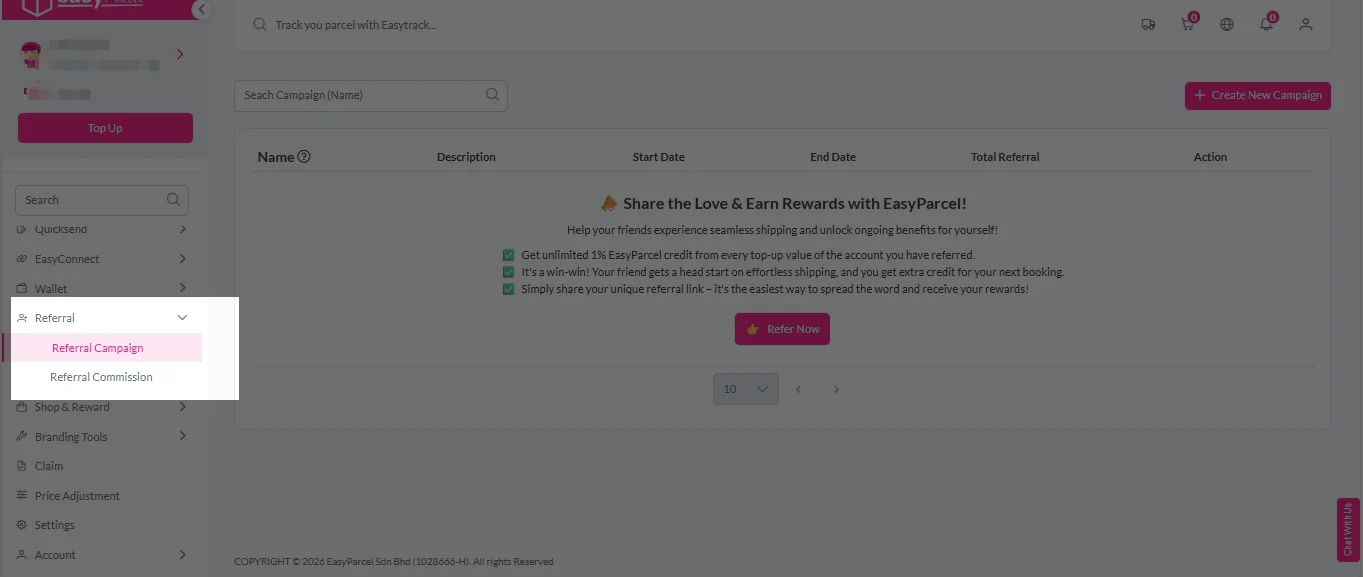1363x577 pixels.
Task: Open the Settings gear icon
Action: click(x=22, y=524)
